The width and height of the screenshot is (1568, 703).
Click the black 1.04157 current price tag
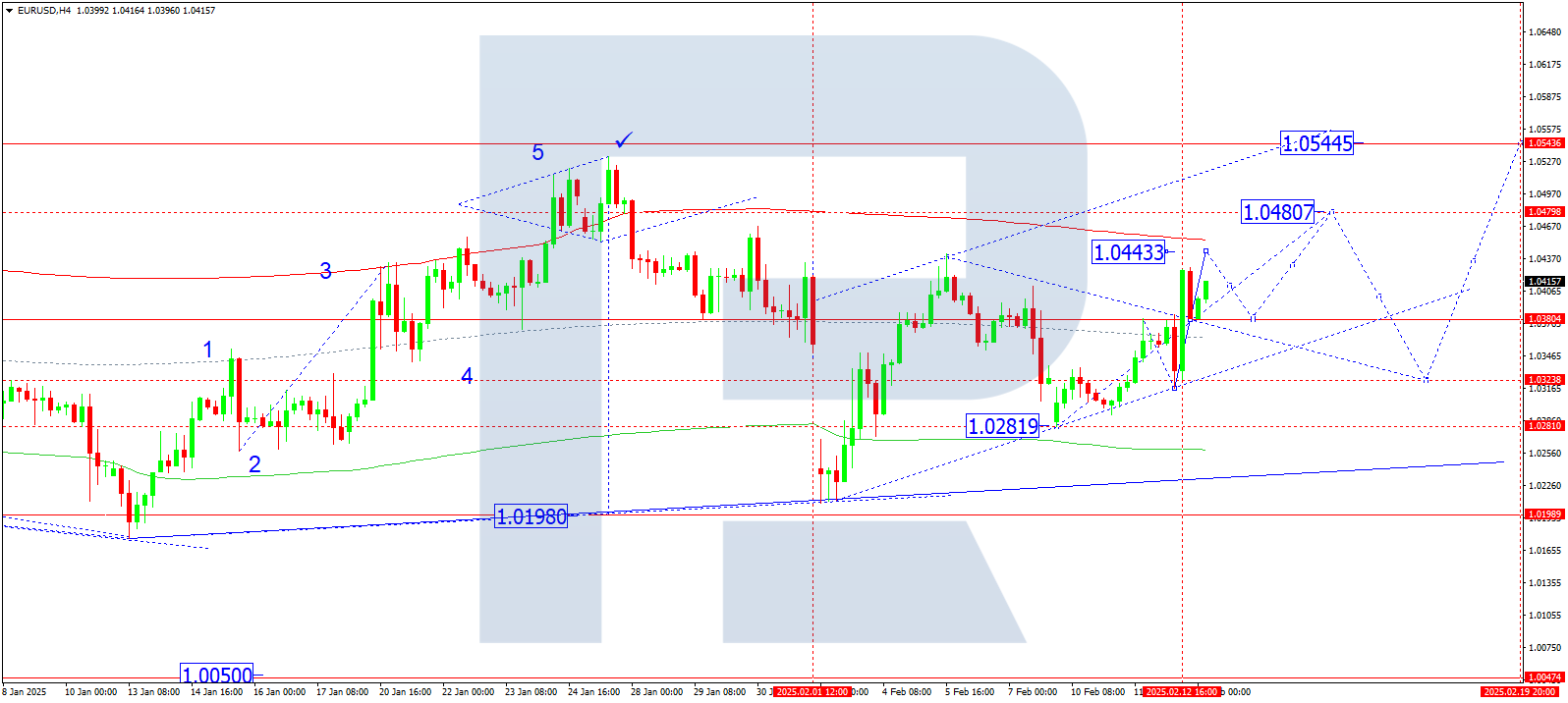coord(1544,282)
